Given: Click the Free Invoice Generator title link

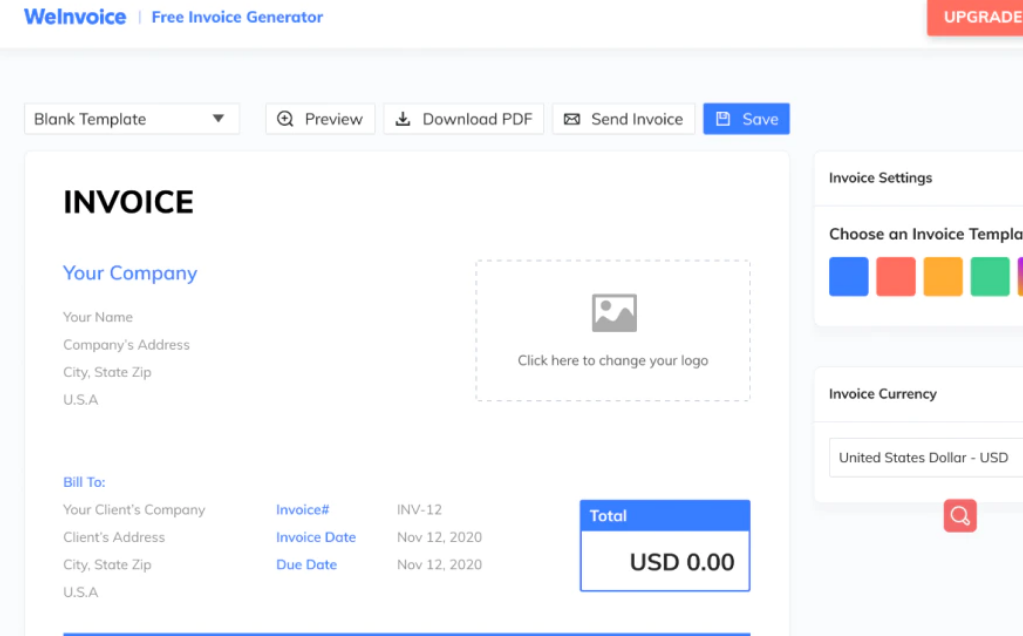Looking at the screenshot, I should [237, 17].
